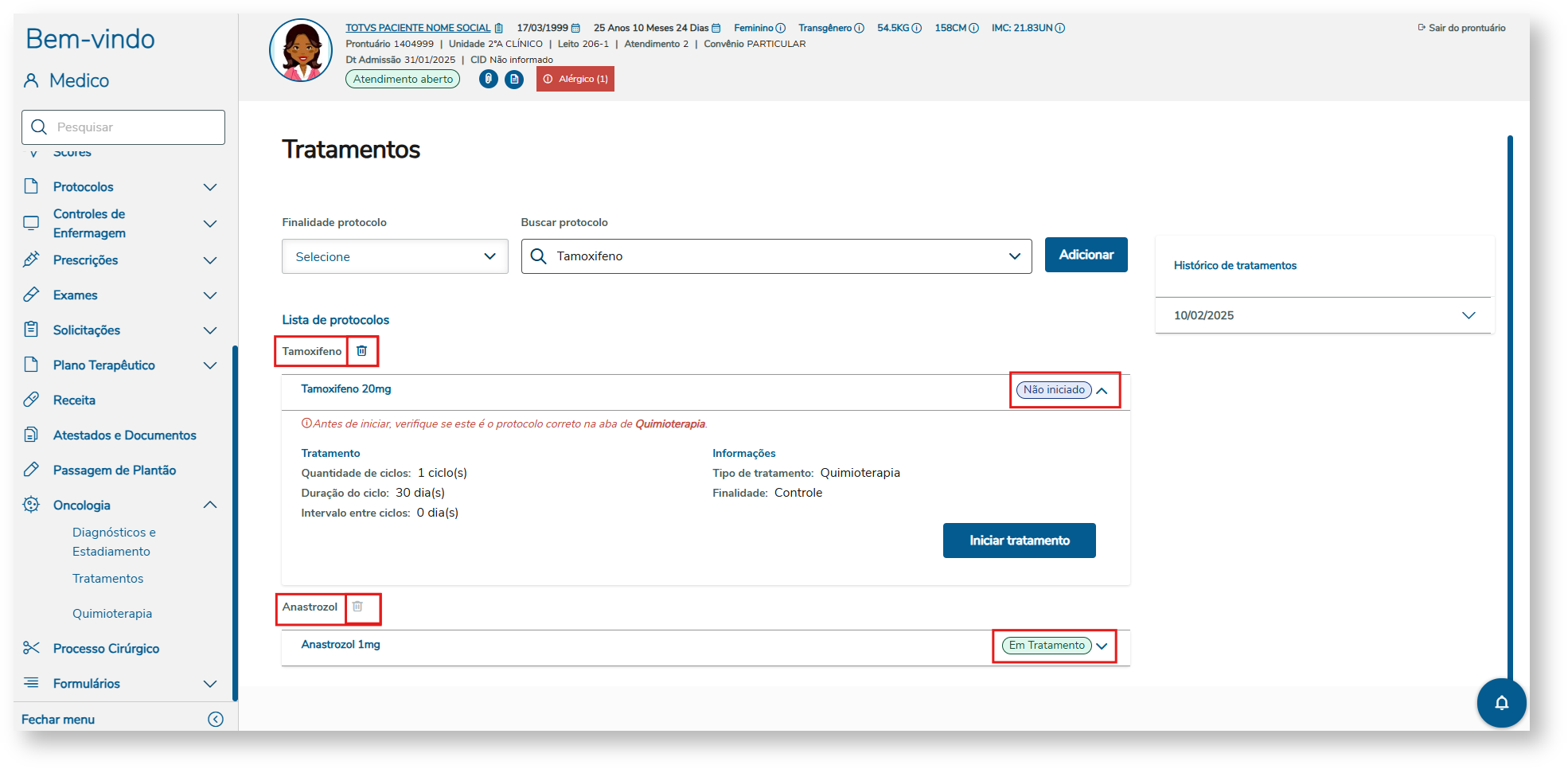Click the collapse arrow beside Fechar menu
The image size is (1568, 769).
coord(216,720)
